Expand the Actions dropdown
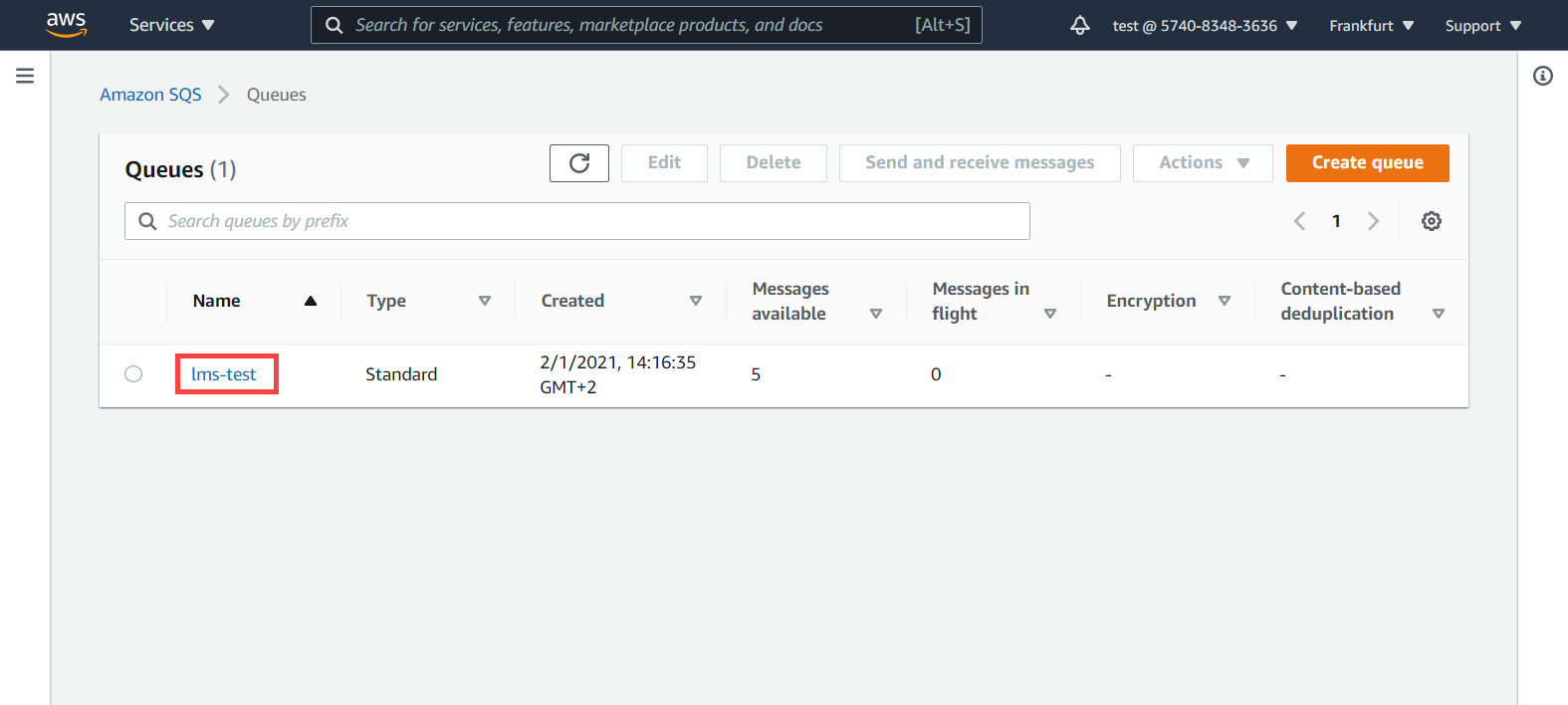Screen dimensions: 1568x705 [1203, 163]
